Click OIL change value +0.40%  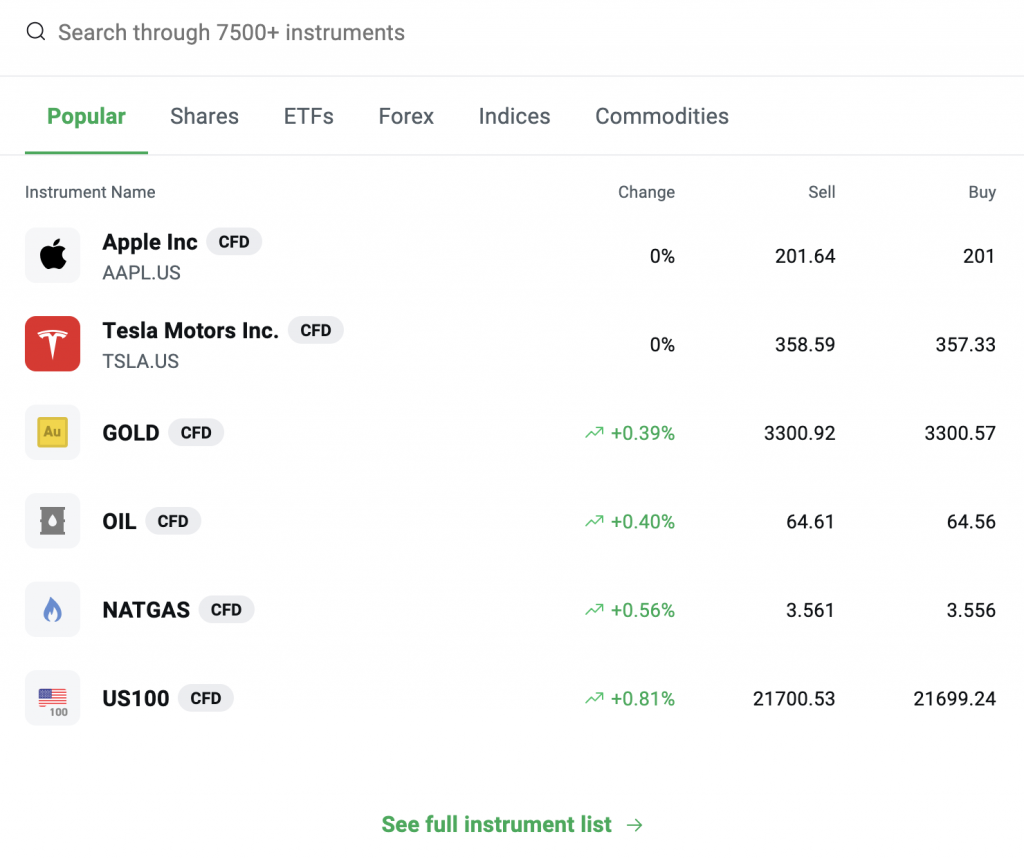(x=643, y=521)
